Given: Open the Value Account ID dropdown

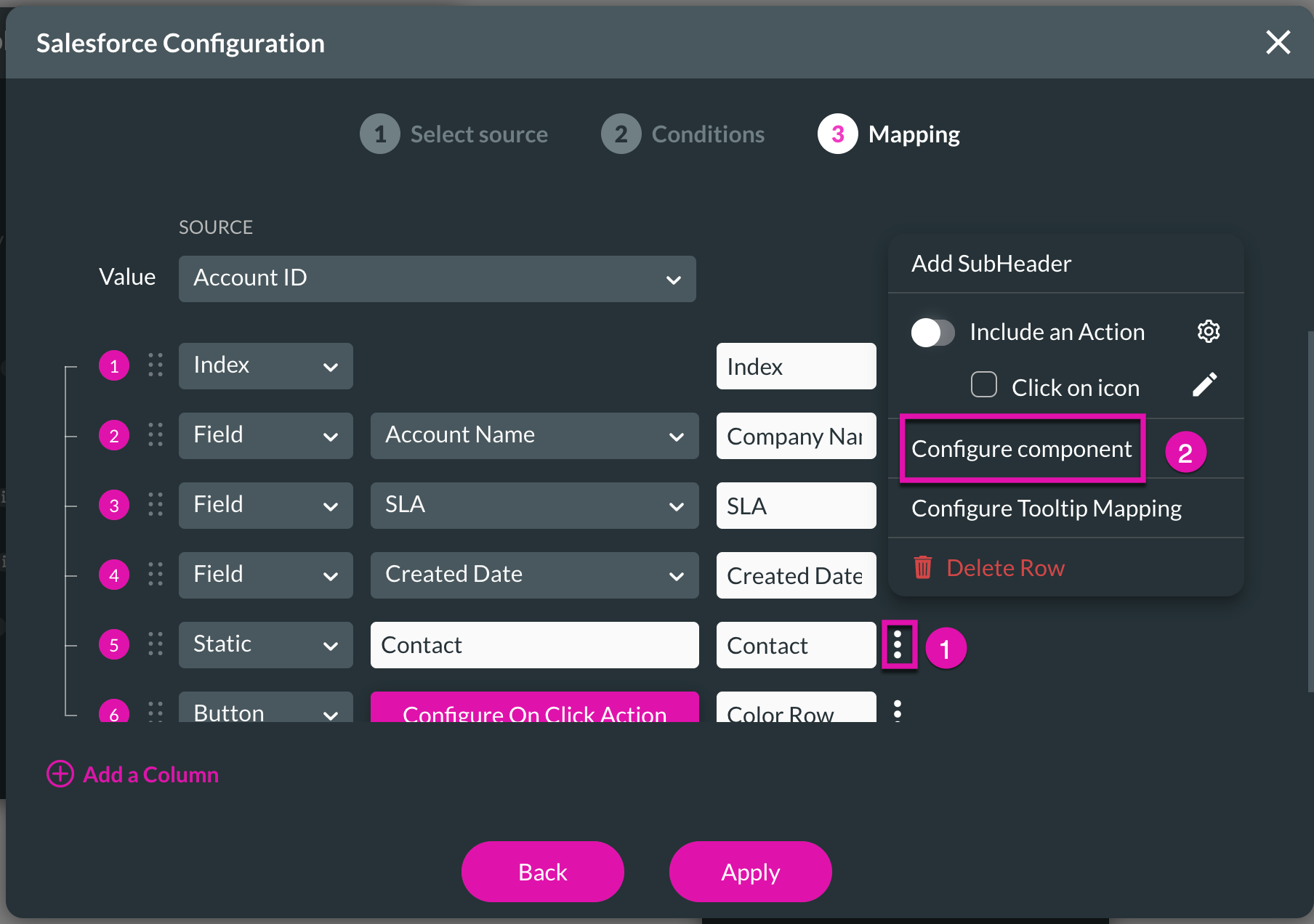Looking at the screenshot, I should pos(438,279).
